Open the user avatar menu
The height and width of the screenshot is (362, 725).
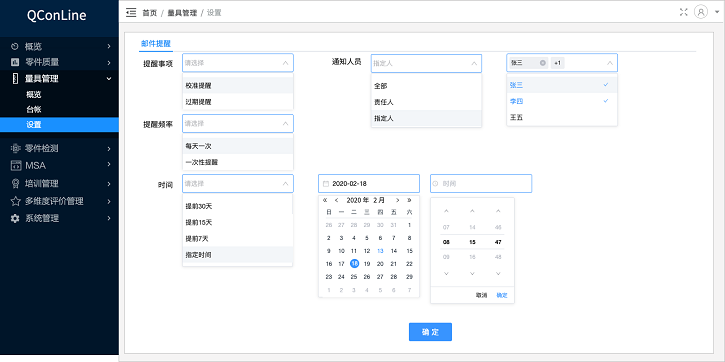tap(701, 12)
